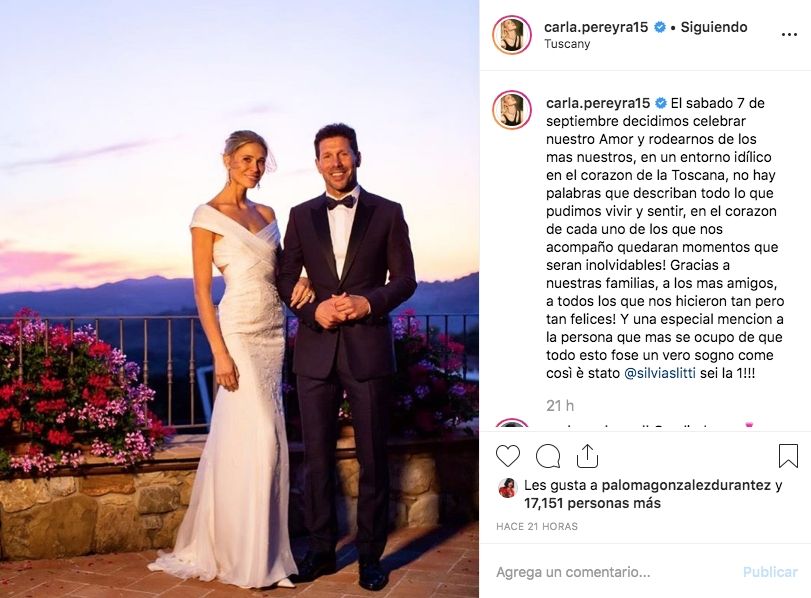Open carla.pereyra15 profile from header username
This screenshot has height=598, width=811.
click(x=596, y=27)
